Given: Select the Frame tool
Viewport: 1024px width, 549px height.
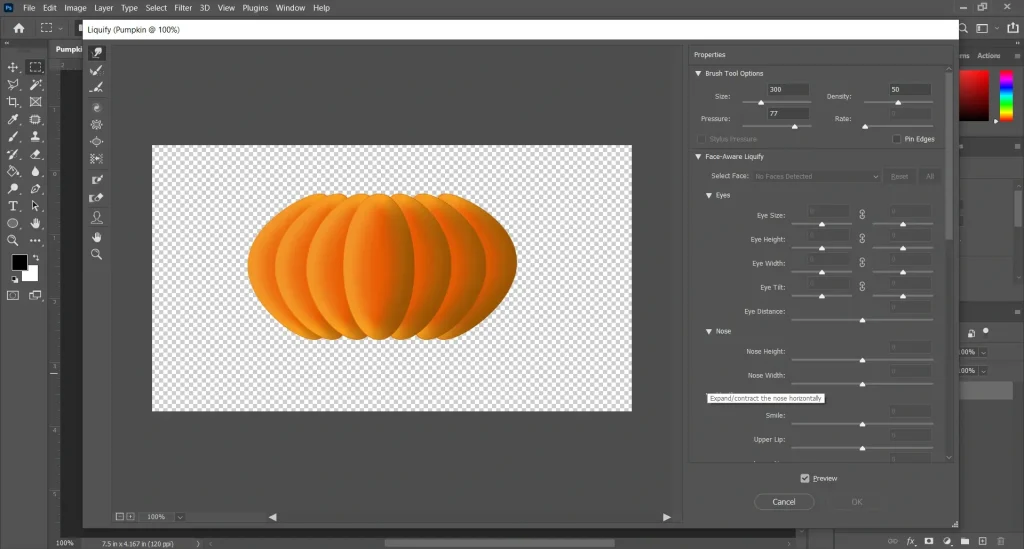Looking at the screenshot, I should point(35,102).
